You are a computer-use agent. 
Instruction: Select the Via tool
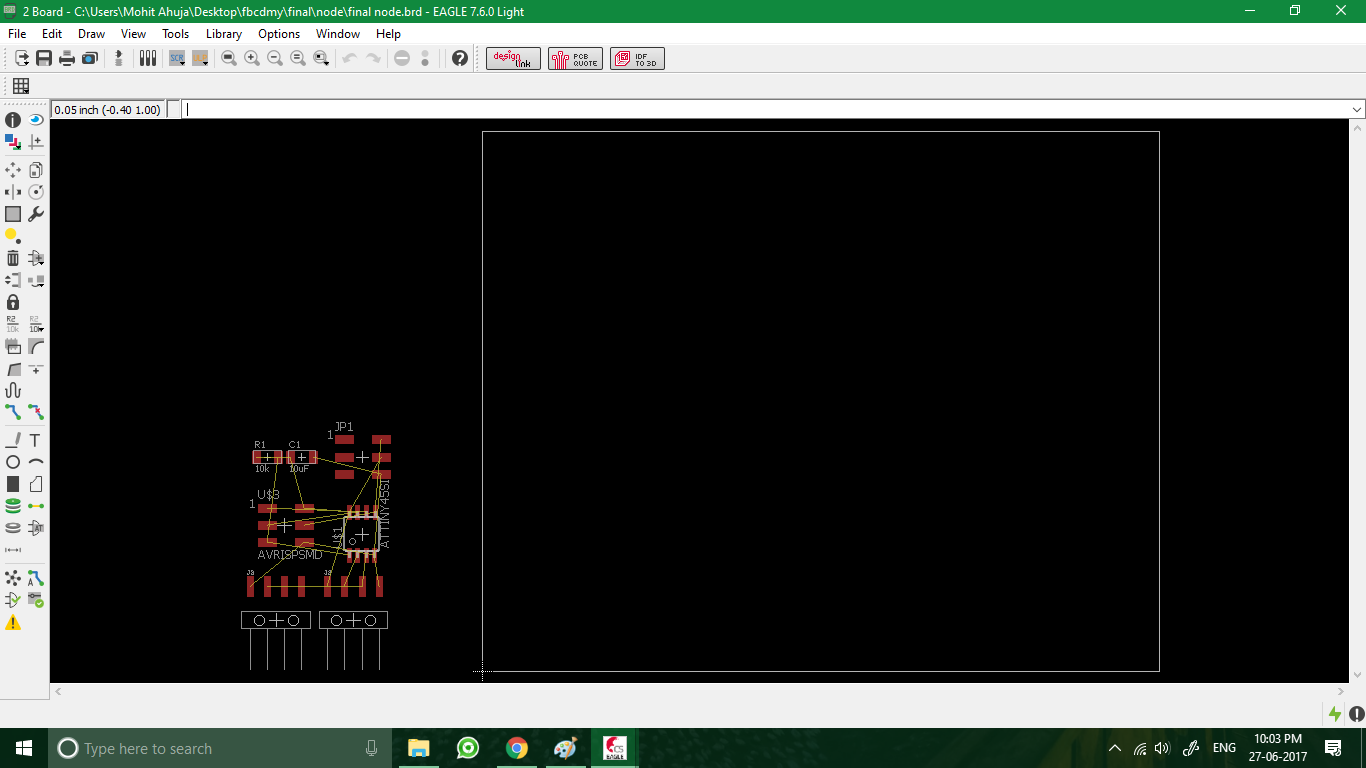13,506
